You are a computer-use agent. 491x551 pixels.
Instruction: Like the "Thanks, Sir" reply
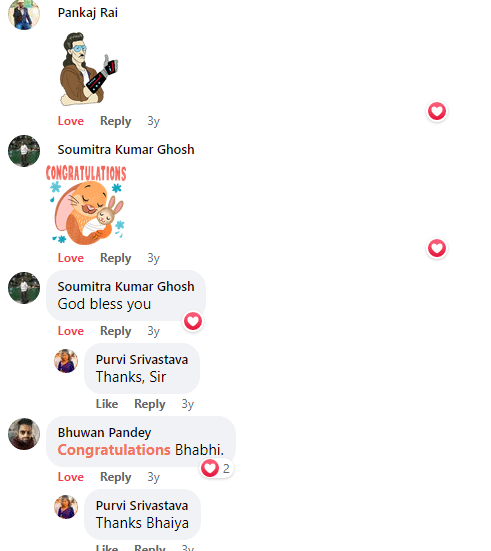pos(107,404)
